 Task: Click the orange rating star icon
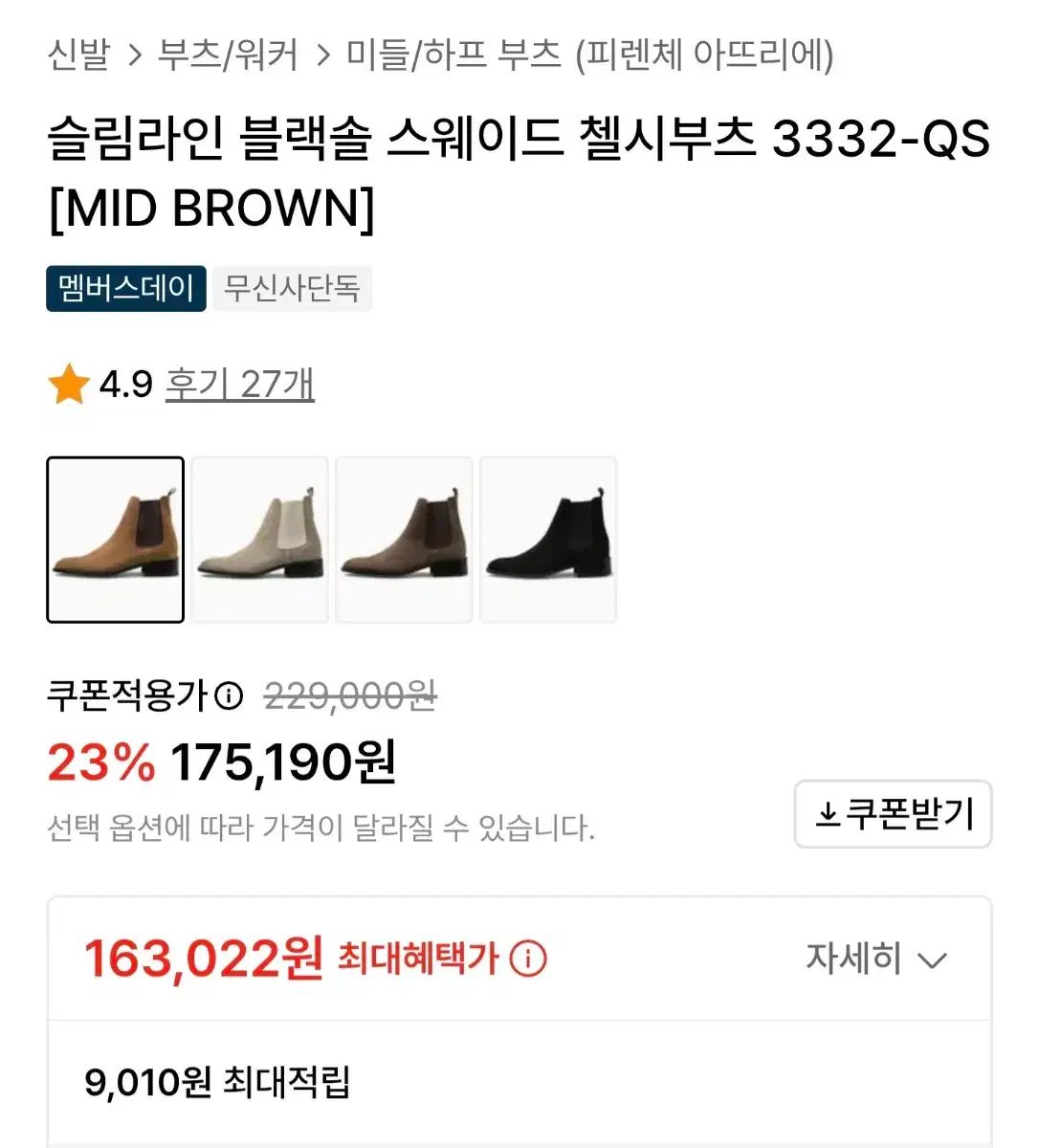[69, 385]
